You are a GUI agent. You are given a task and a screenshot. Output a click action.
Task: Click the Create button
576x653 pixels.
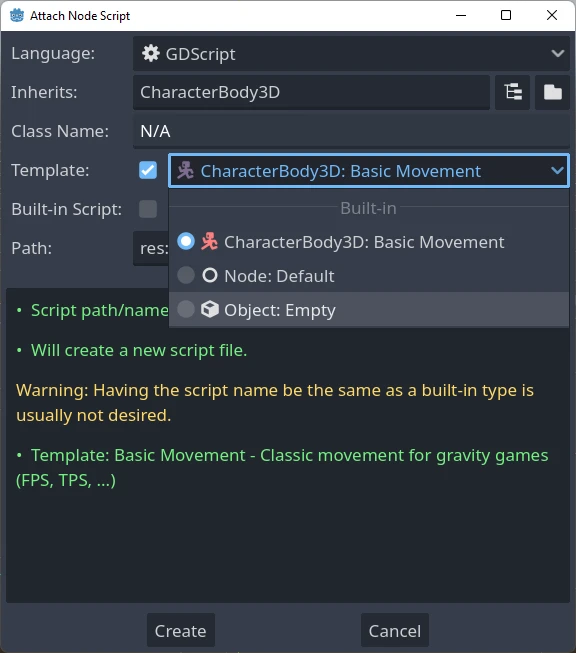(x=181, y=630)
